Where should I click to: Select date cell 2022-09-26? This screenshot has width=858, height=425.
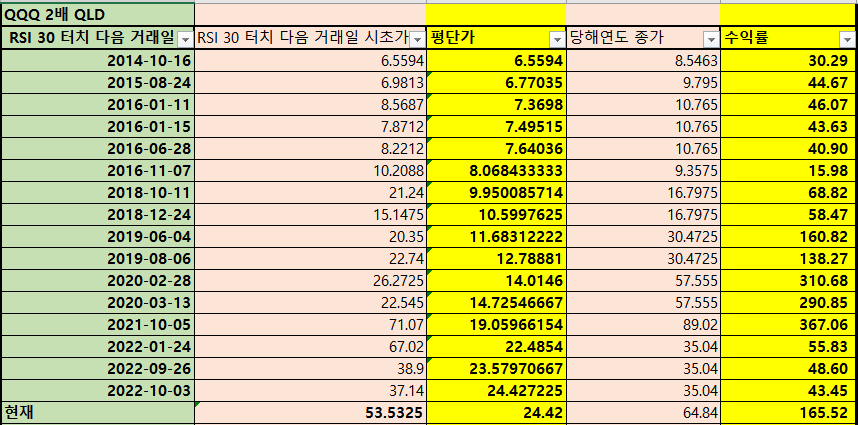tap(98, 369)
